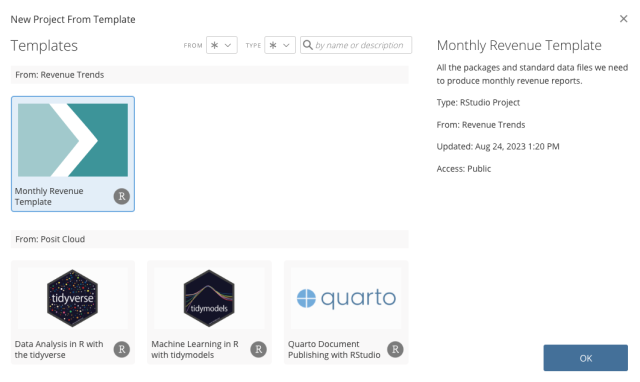Screen dimensions: 640x382
Task: Click the 'Monthly Revenue Template' details heading
Action: coord(519,45)
